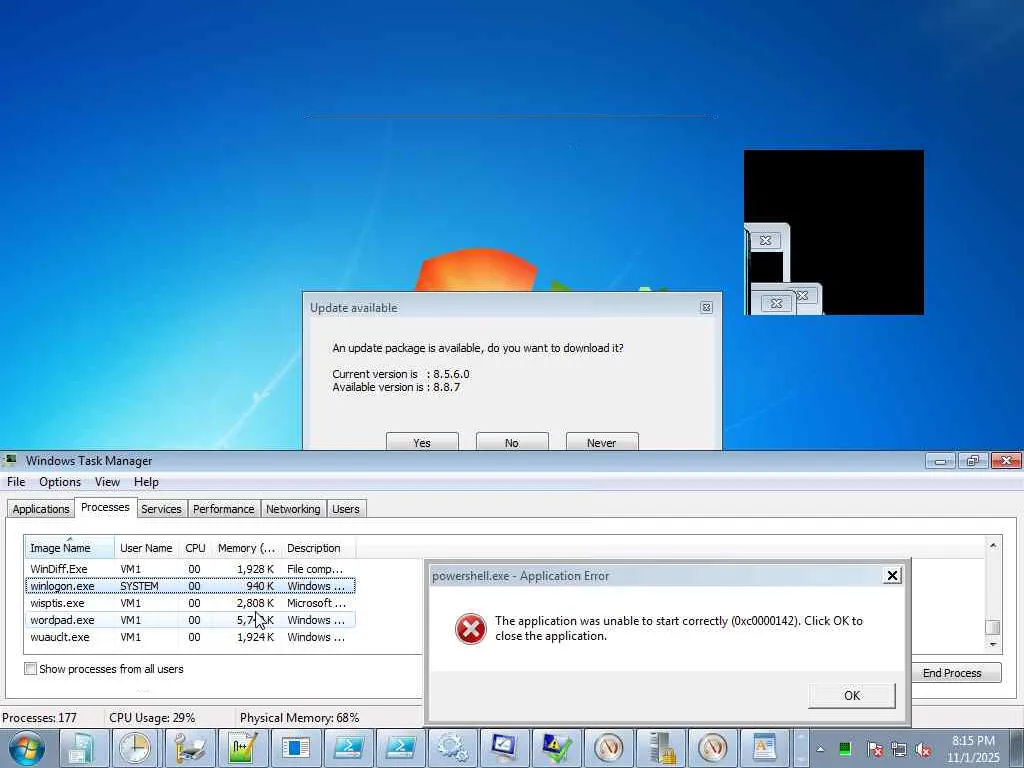
Task: Click the green Task Manager CPU meter tray icon
Action: 844,749
